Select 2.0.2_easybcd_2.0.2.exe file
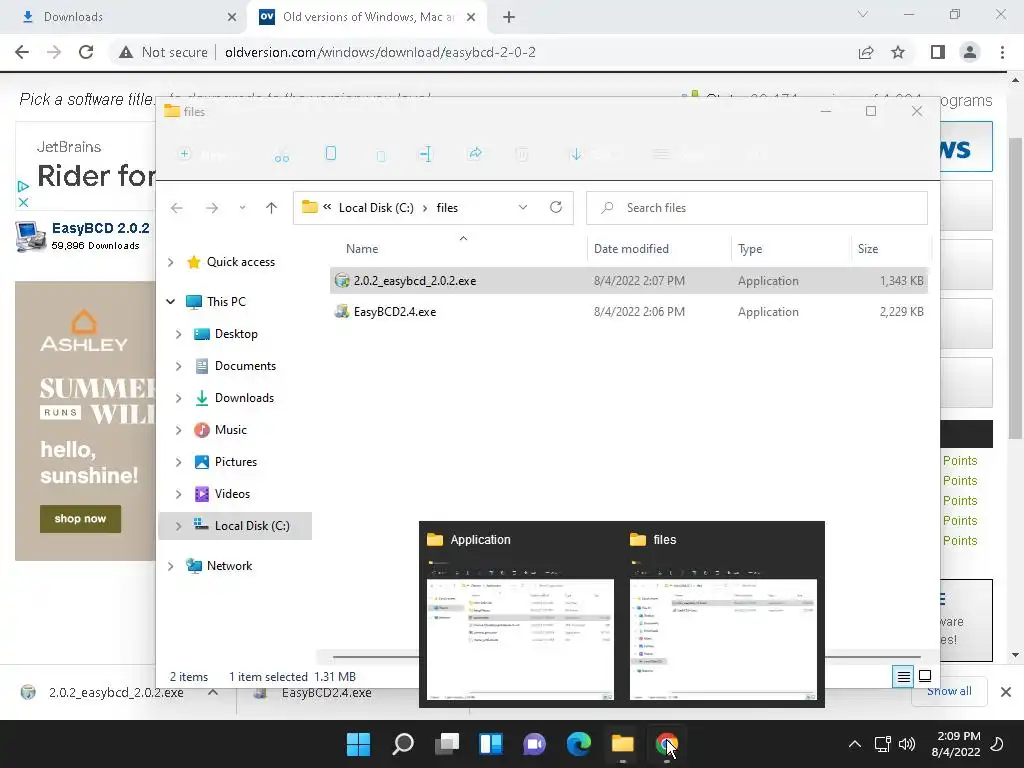1024x768 pixels. (628, 281)
